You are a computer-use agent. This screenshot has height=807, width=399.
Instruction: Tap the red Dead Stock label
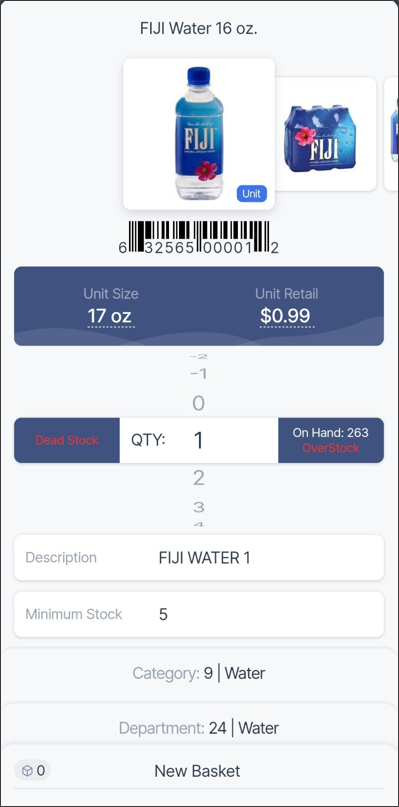coord(67,440)
